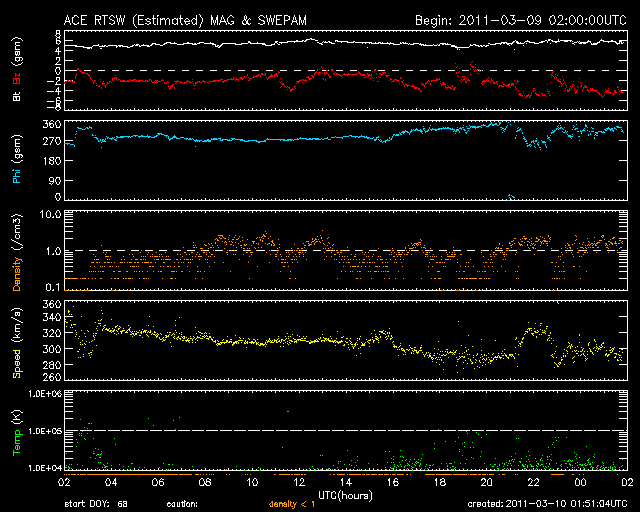Image resolution: width=640 pixels, height=512 pixels.
Task: Select the white Bt axis label
Action: (x=16, y=97)
